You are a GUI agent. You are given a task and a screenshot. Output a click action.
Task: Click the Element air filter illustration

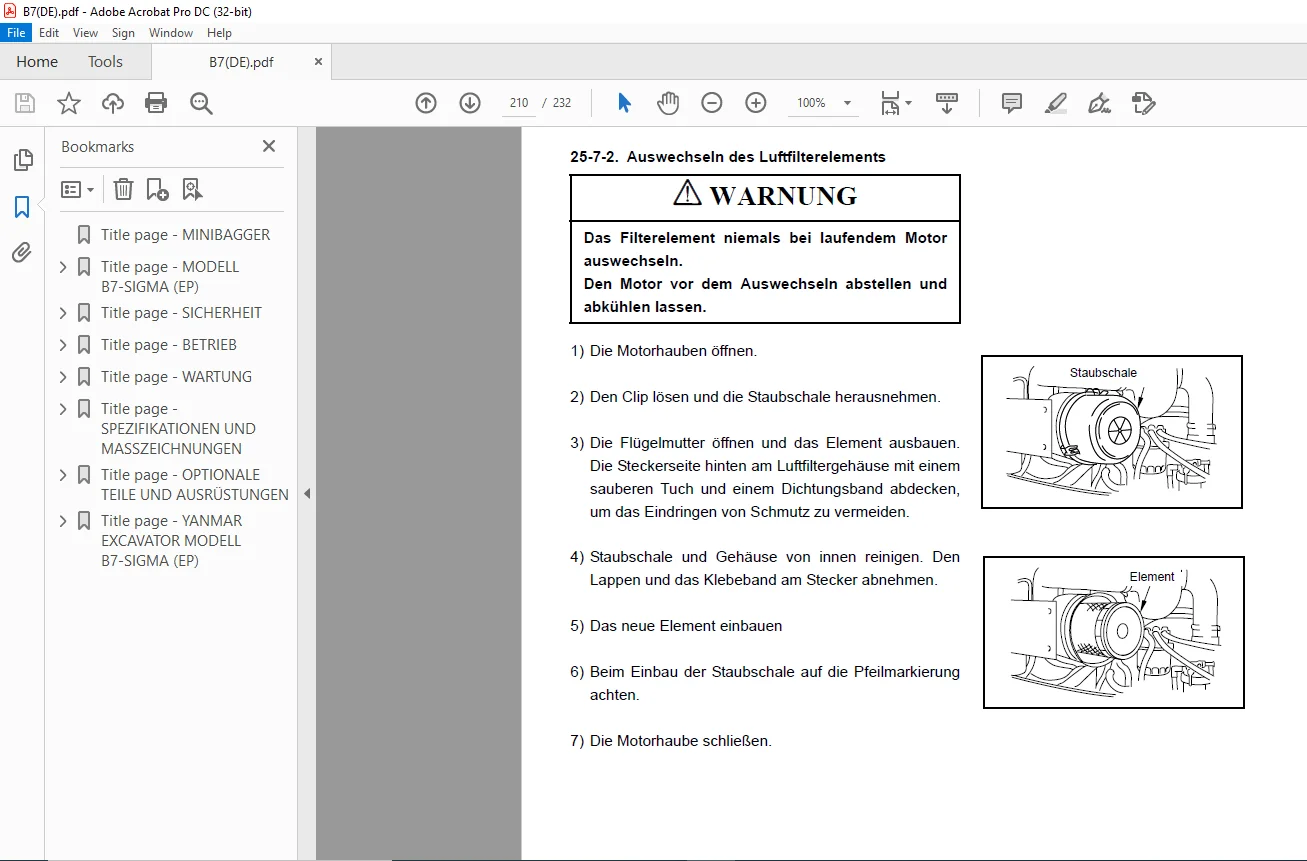[1114, 632]
